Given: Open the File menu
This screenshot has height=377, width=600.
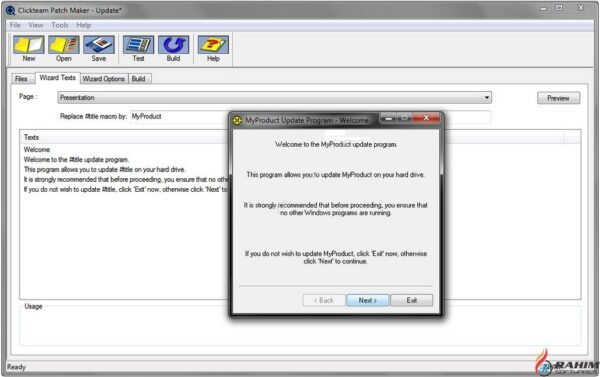Looking at the screenshot, I should [15, 25].
